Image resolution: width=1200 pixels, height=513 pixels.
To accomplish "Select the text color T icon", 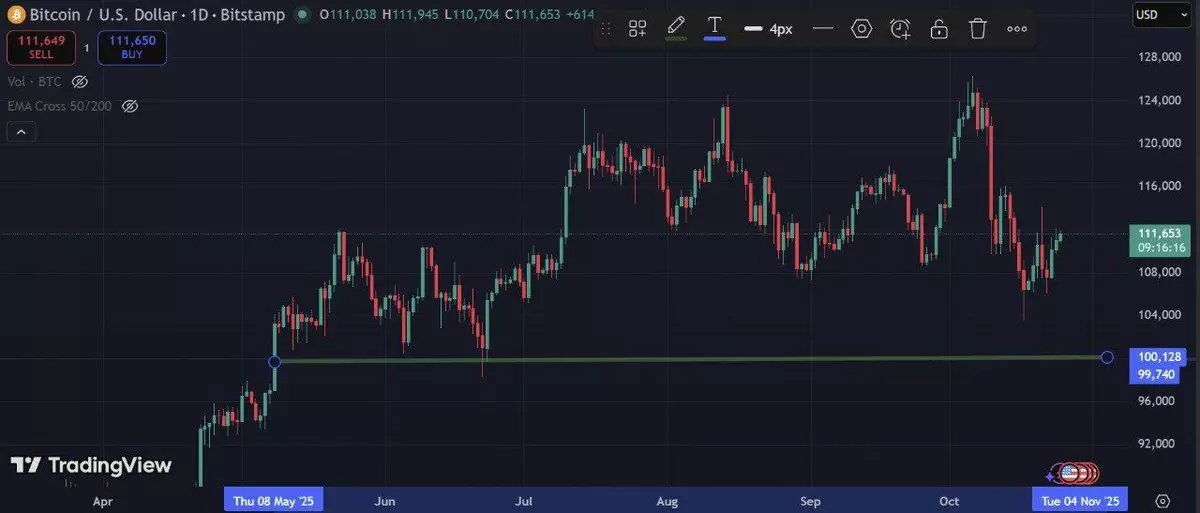I will (714, 27).
